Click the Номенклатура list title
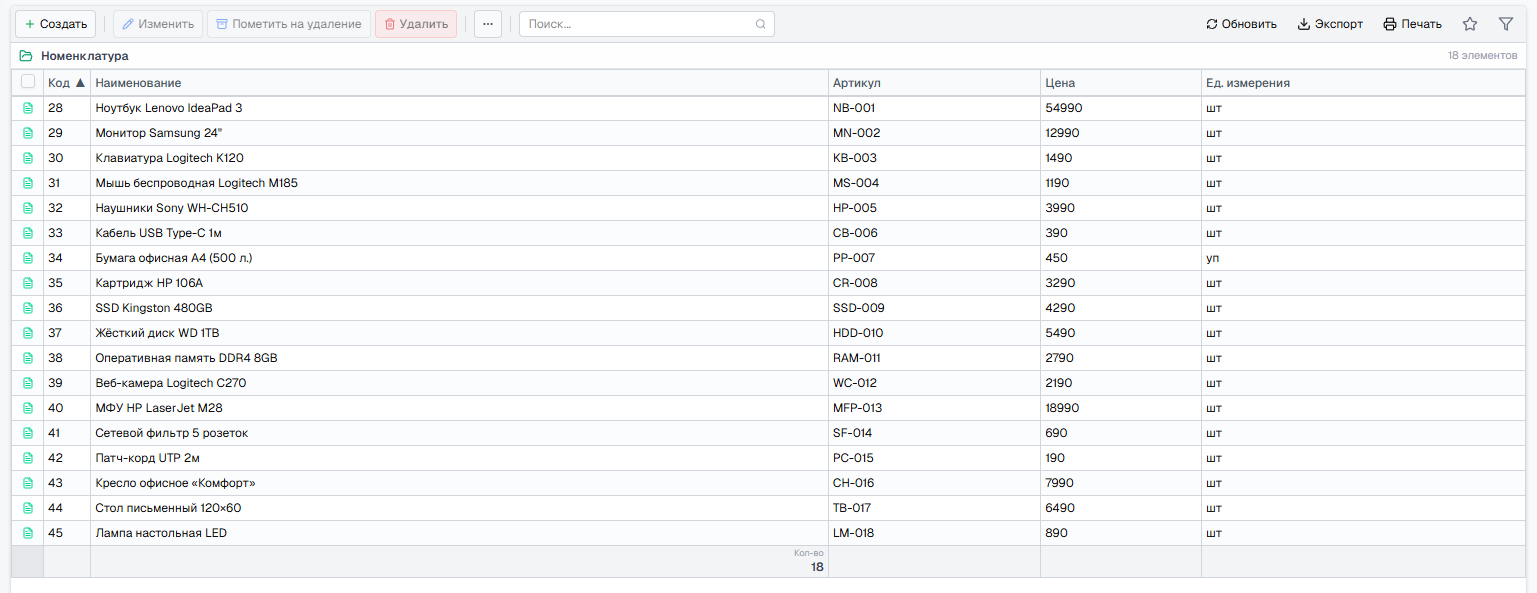Image resolution: width=1537 pixels, height=593 pixels. click(85, 56)
